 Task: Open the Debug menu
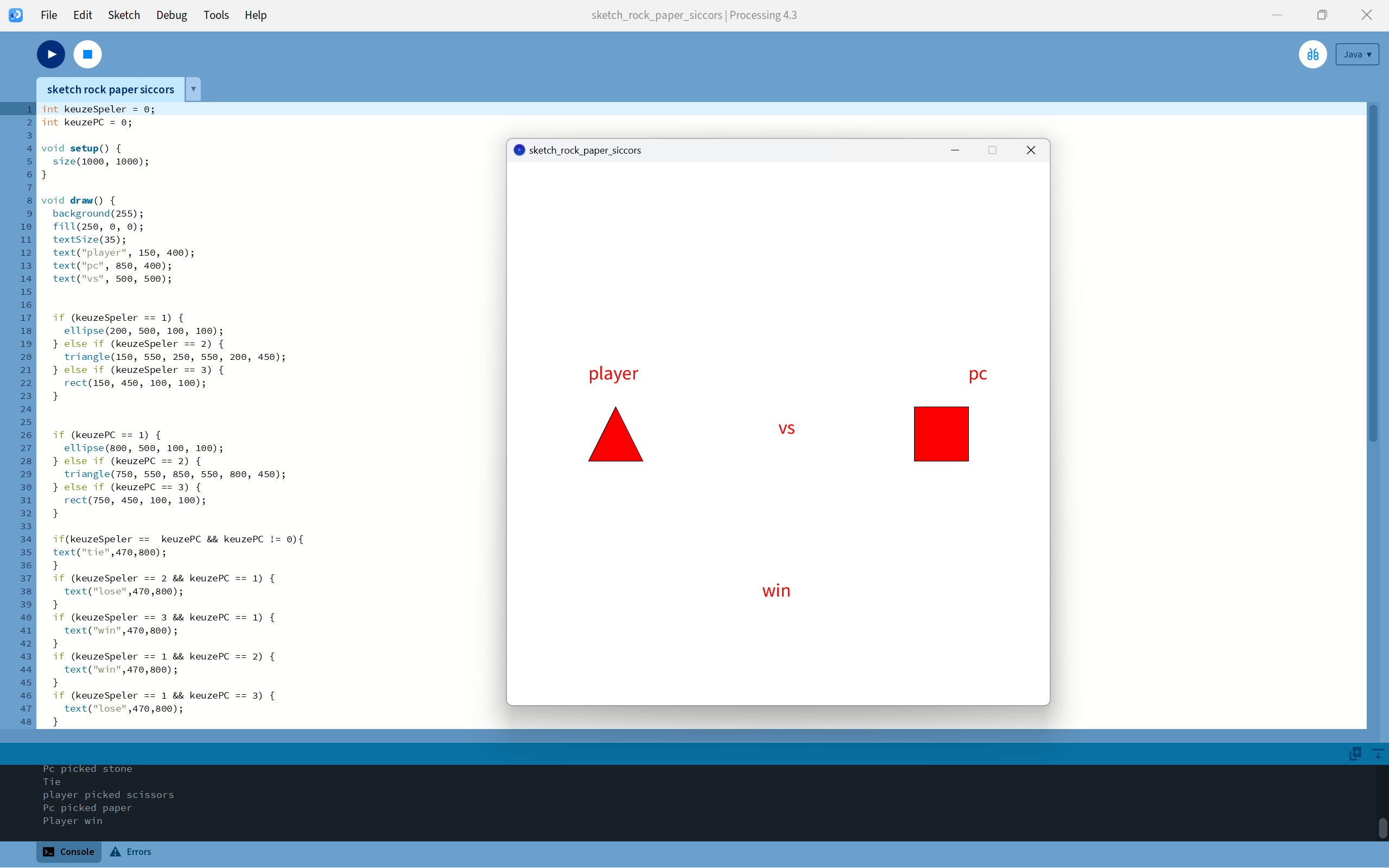pyautogui.click(x=171, y=15)
